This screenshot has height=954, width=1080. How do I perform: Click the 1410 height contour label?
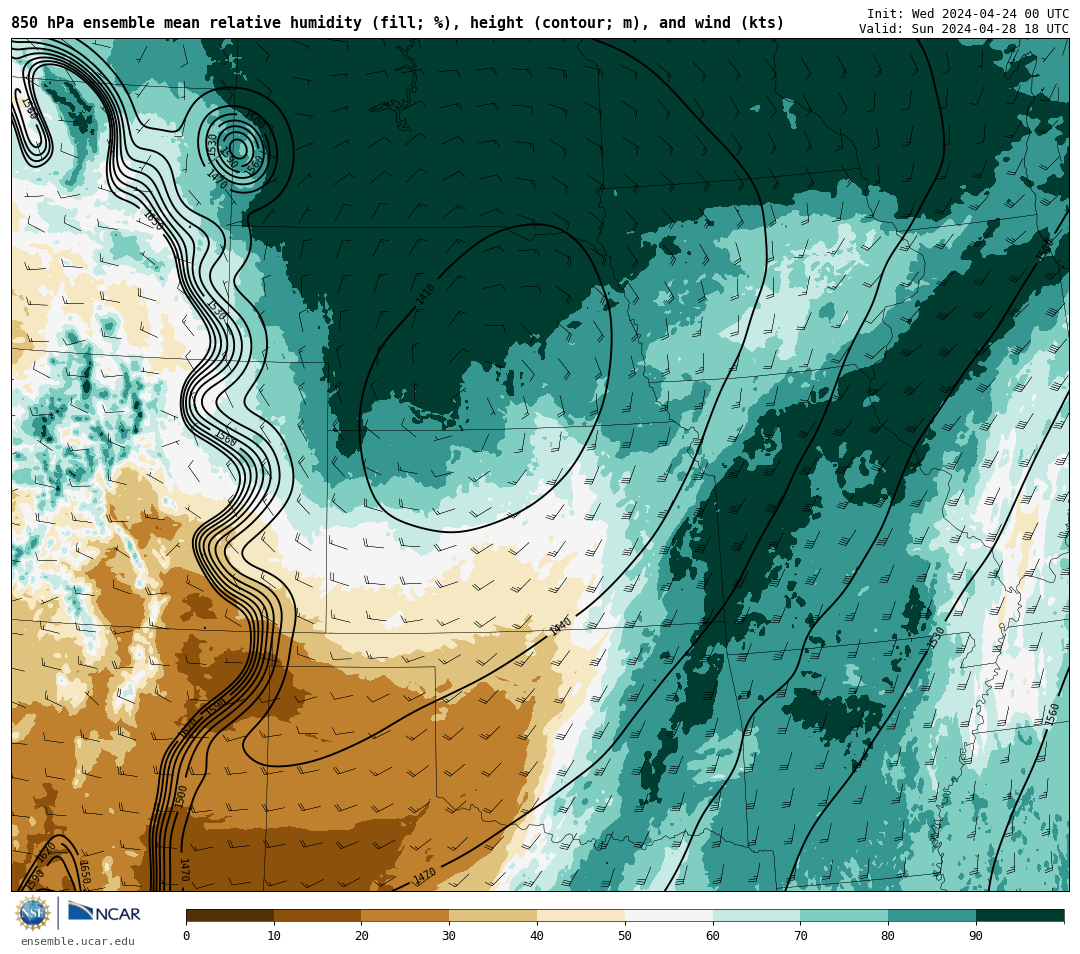[426, 294]
